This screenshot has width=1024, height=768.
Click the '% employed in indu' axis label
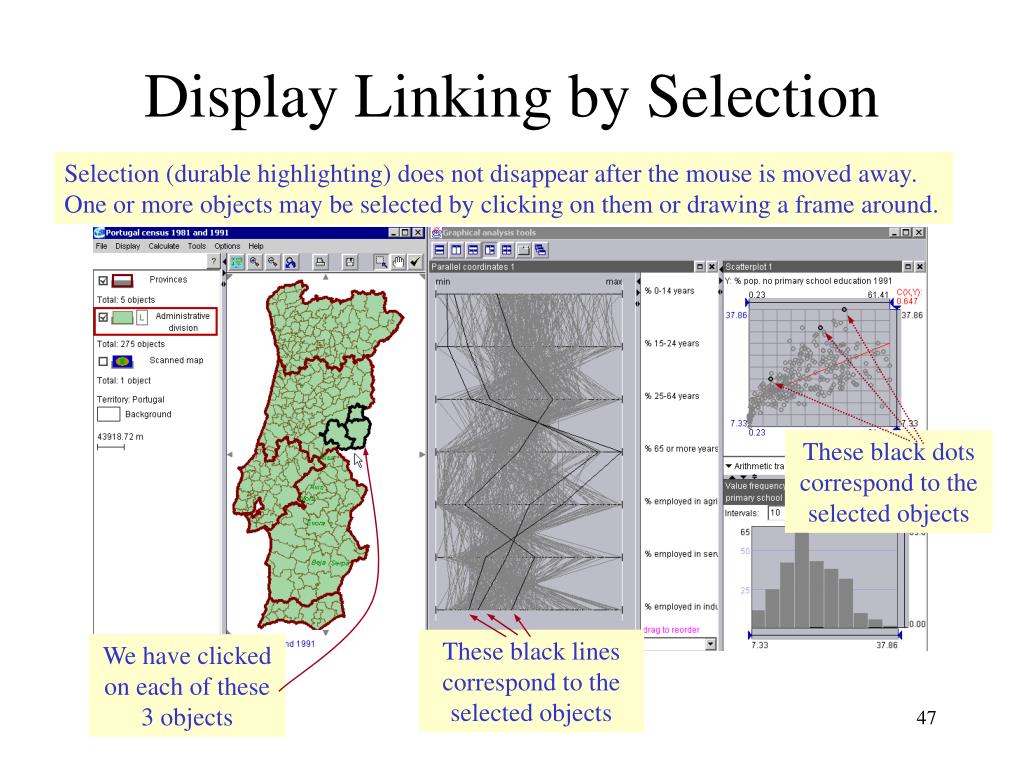681,607
